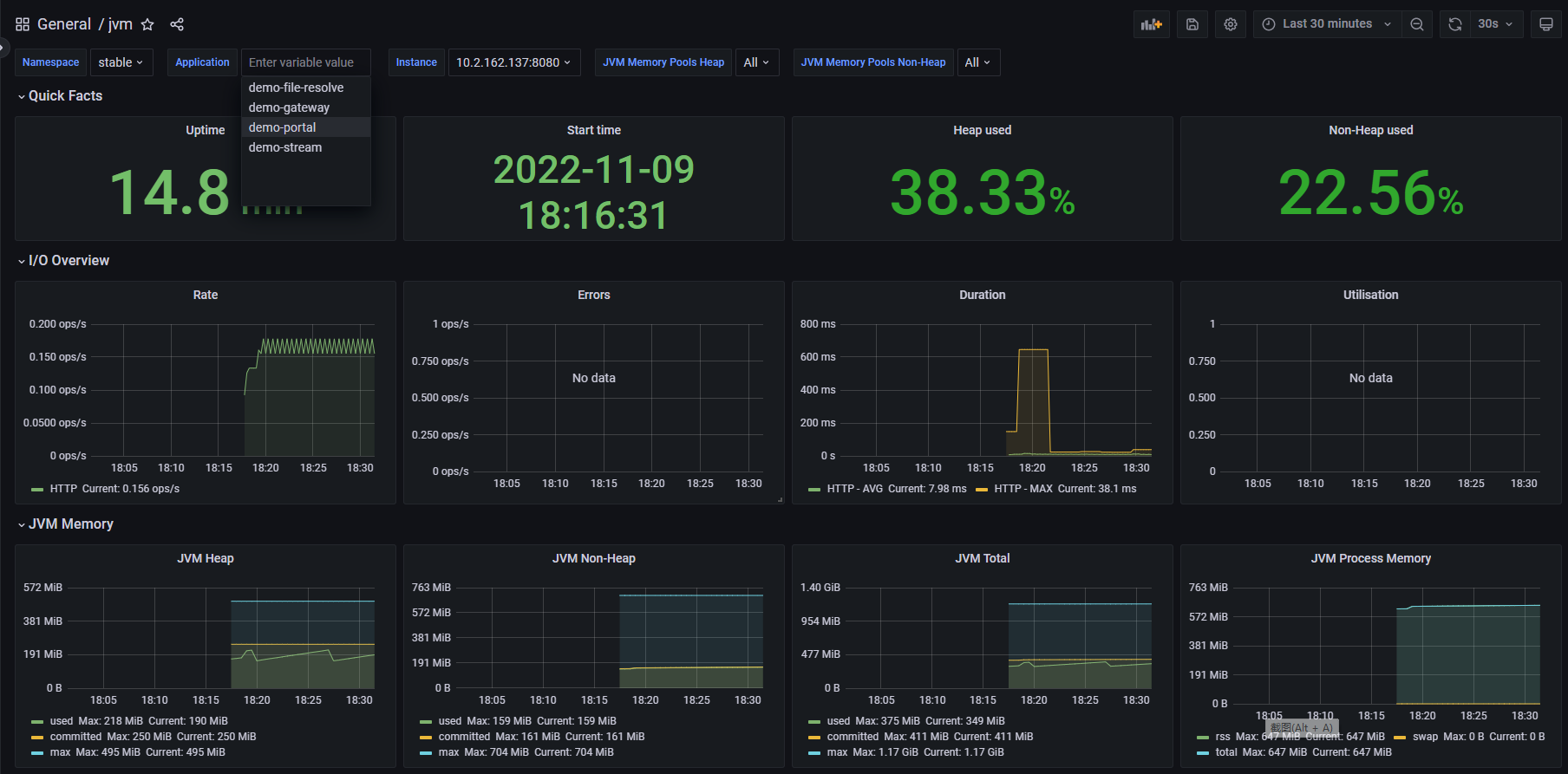Choose demo-portal application option
The image size is (1568, 774).
(305, 127)
